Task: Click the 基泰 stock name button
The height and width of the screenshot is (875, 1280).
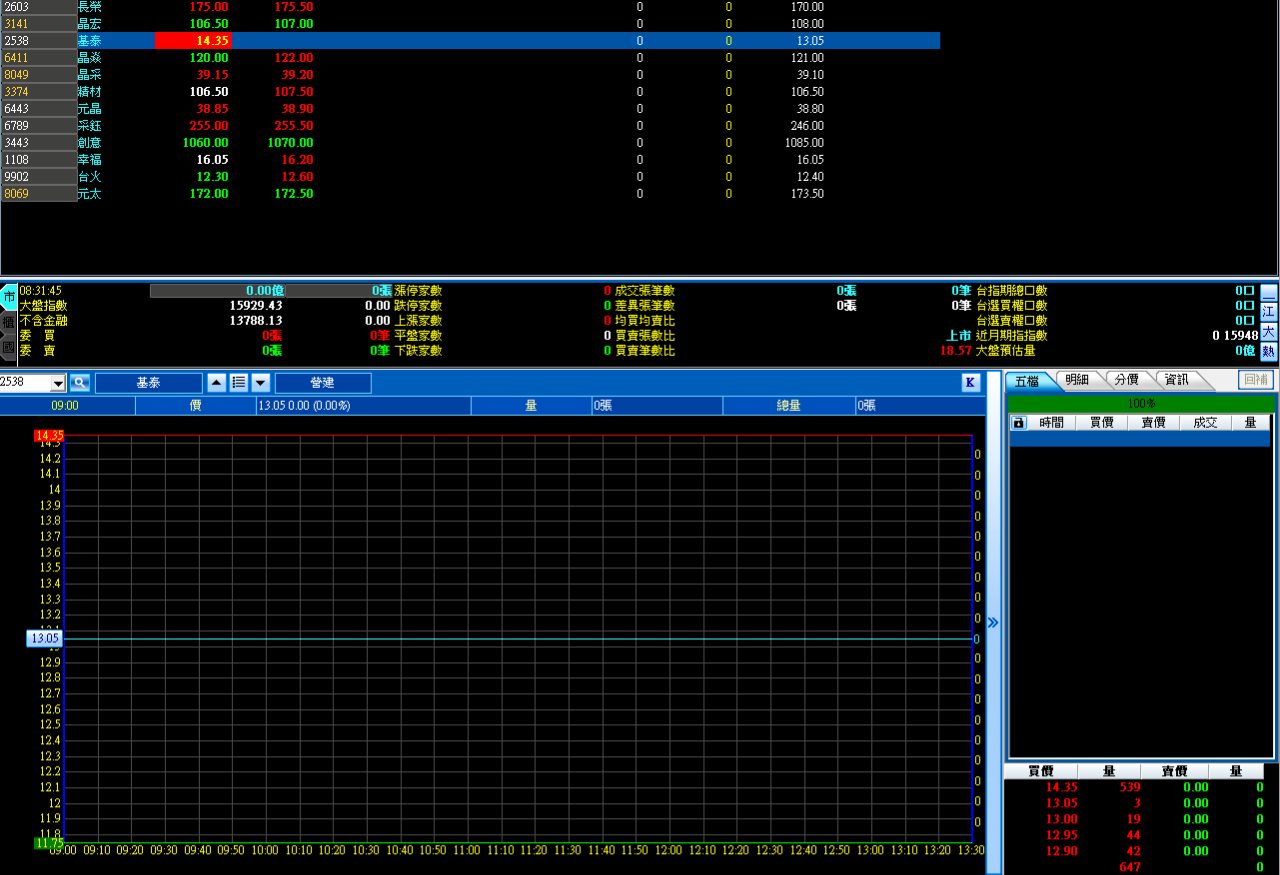Action: 148,383
